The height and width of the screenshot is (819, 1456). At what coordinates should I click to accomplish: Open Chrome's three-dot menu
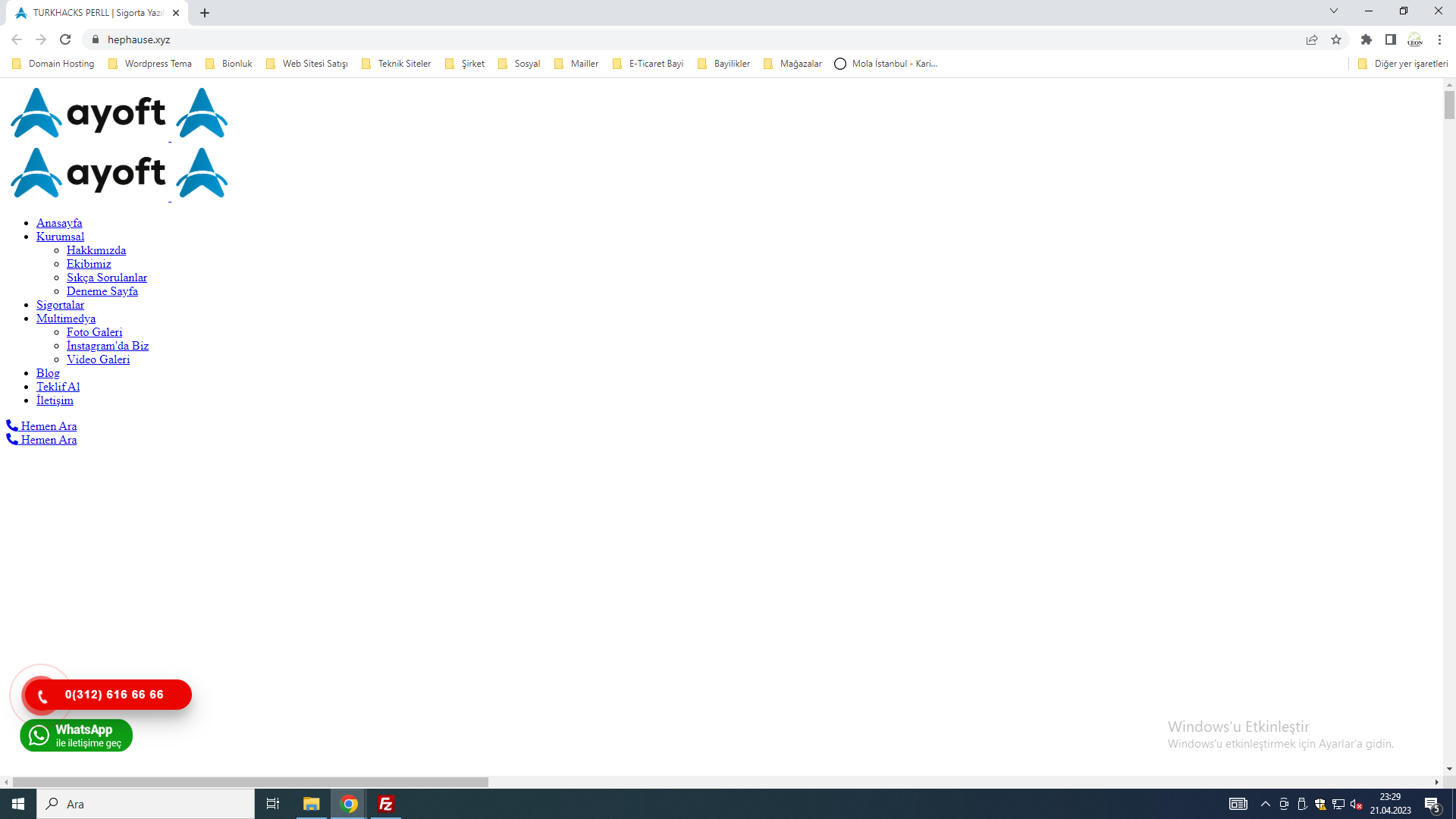pyautogui.click(x=1439, y=39)
